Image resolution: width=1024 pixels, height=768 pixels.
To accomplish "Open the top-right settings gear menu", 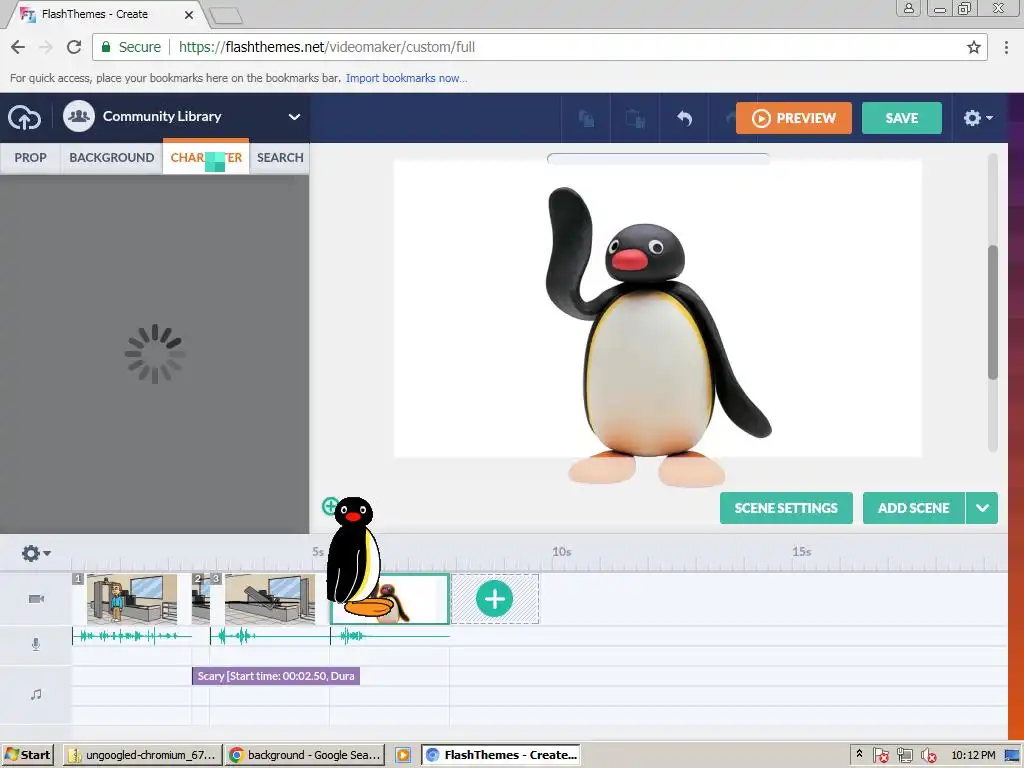I will (978, 118).
